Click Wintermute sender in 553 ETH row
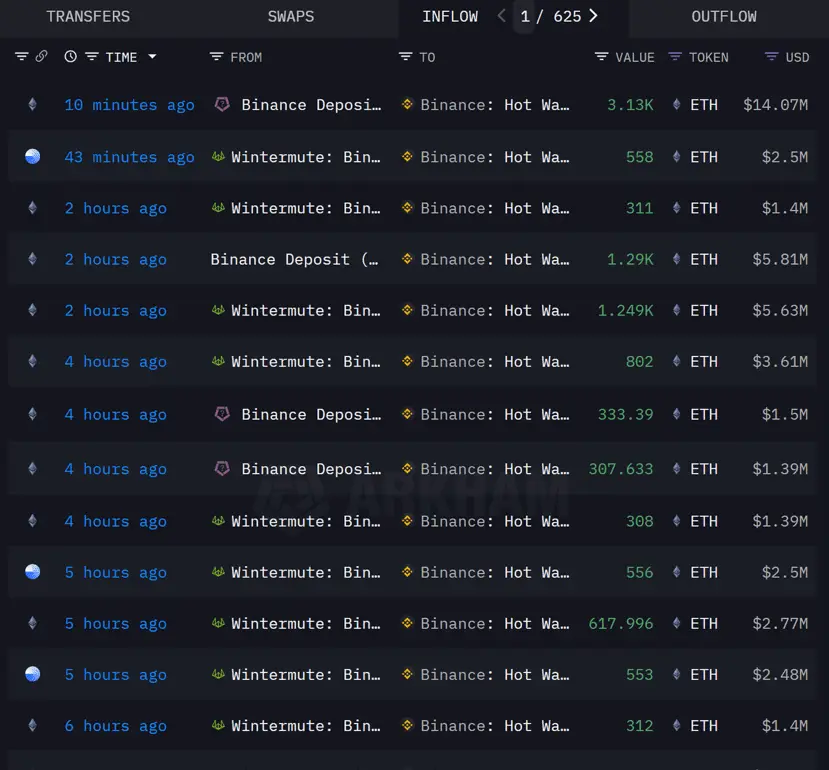 [306, 675]
